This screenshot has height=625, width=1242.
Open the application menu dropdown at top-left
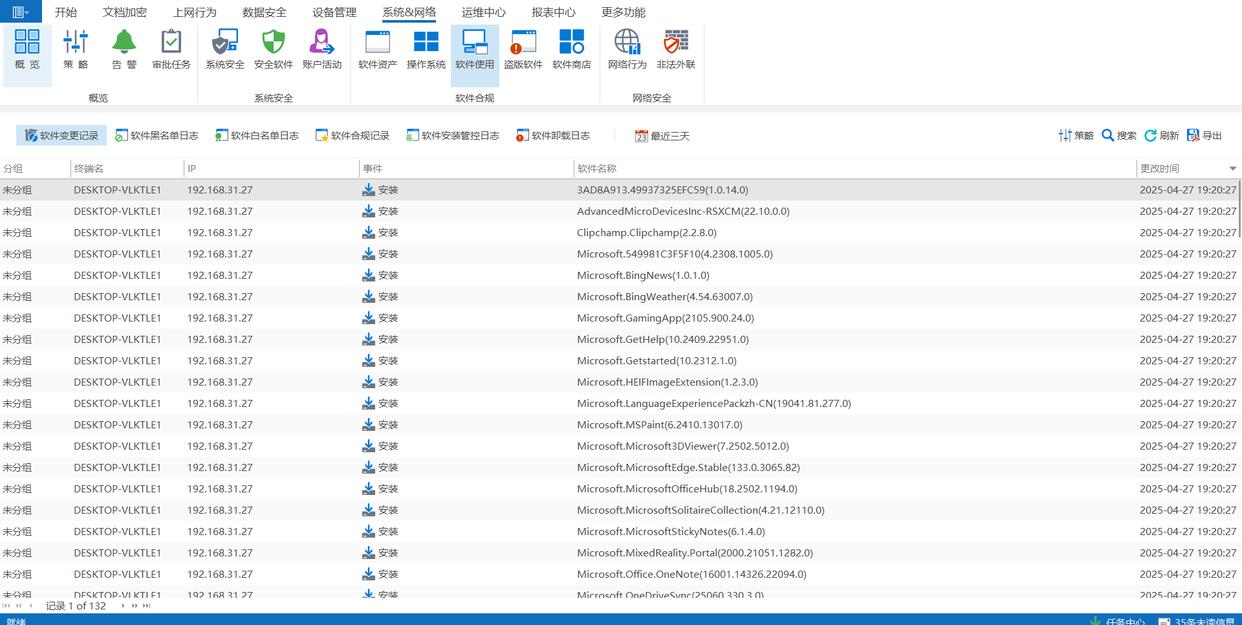(20, 12)
